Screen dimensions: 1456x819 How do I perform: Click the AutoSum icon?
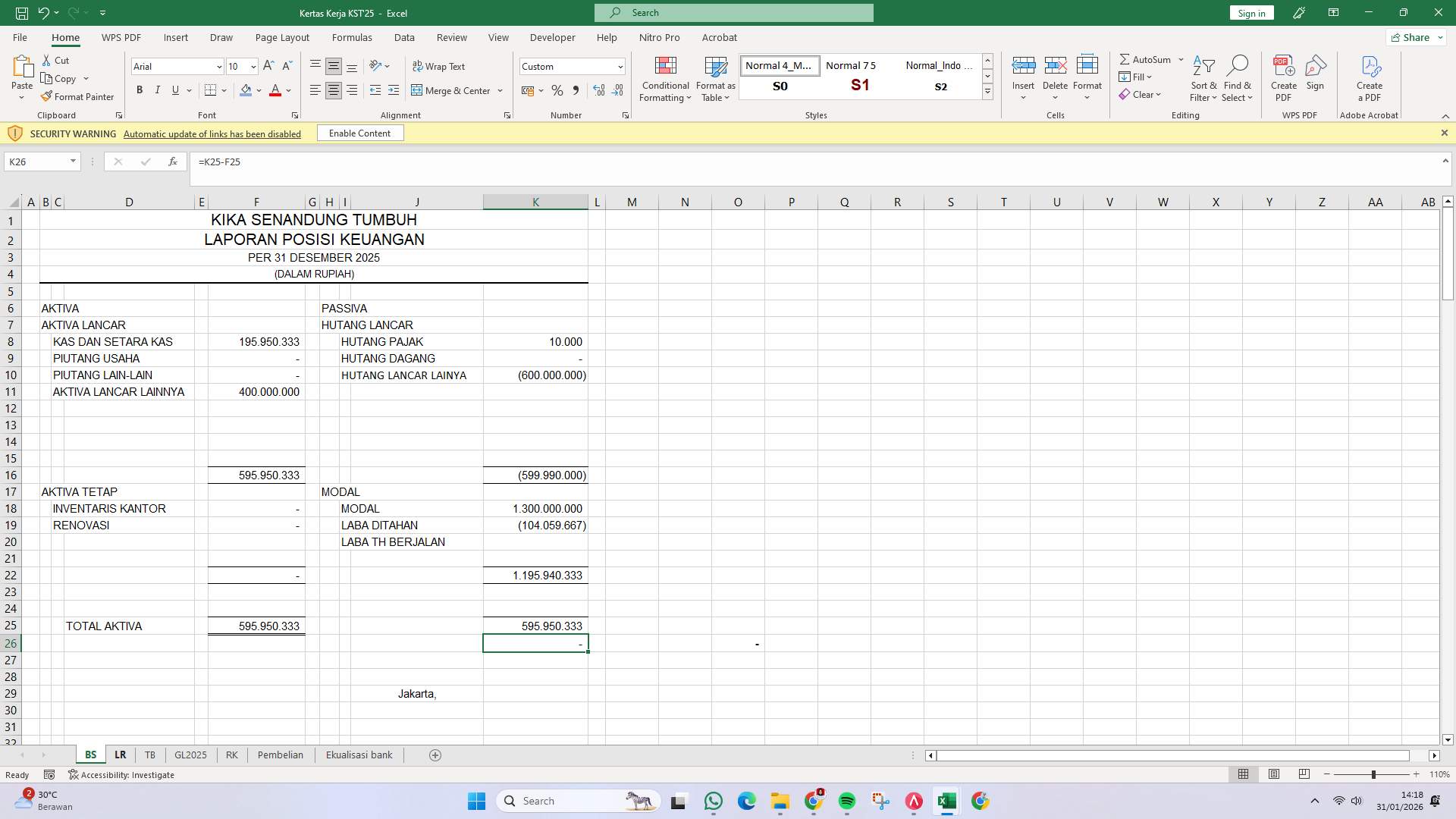[x=1145, y=58]
